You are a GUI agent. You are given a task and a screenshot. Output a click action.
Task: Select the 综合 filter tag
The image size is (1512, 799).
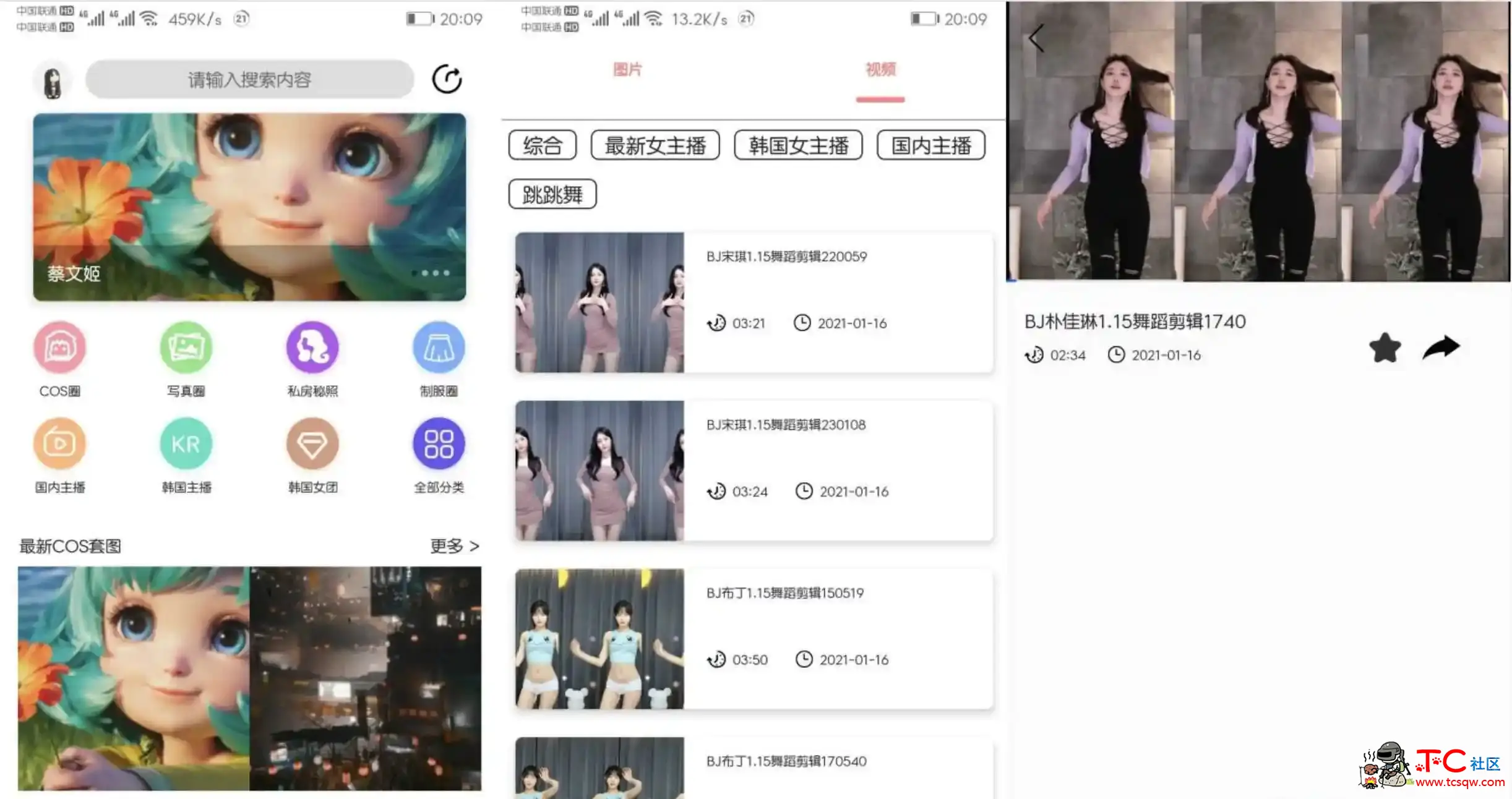pyautogui.click(x=543, y=145)
